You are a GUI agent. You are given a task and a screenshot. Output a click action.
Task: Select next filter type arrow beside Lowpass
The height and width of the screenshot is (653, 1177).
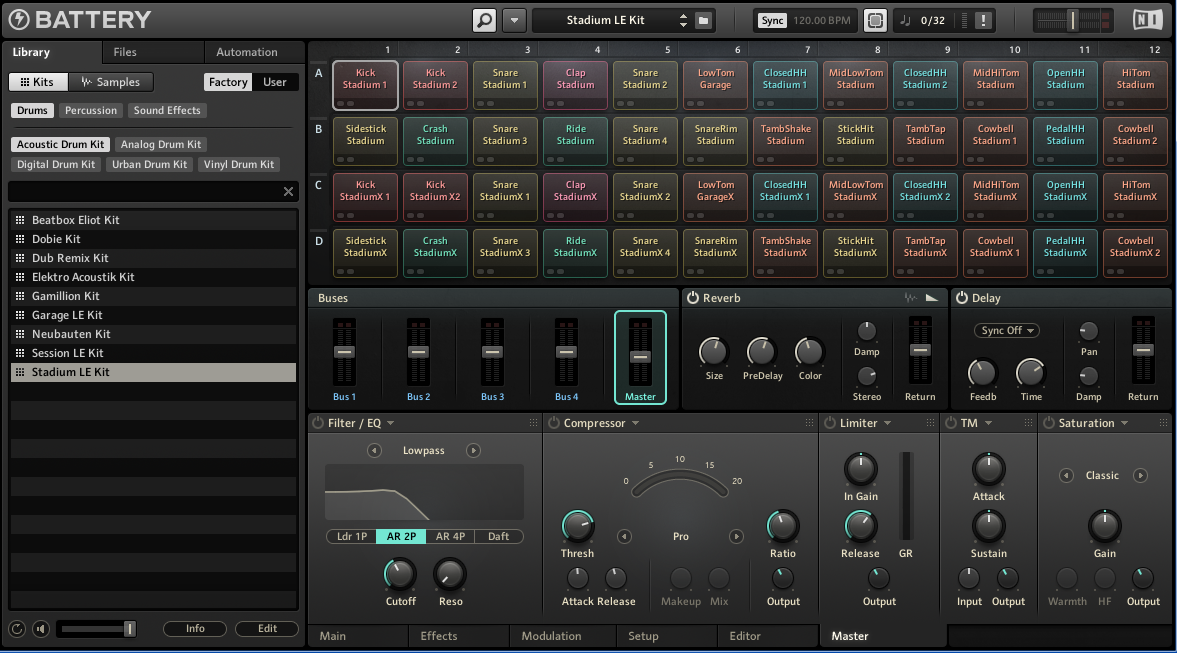click(473, 450)
